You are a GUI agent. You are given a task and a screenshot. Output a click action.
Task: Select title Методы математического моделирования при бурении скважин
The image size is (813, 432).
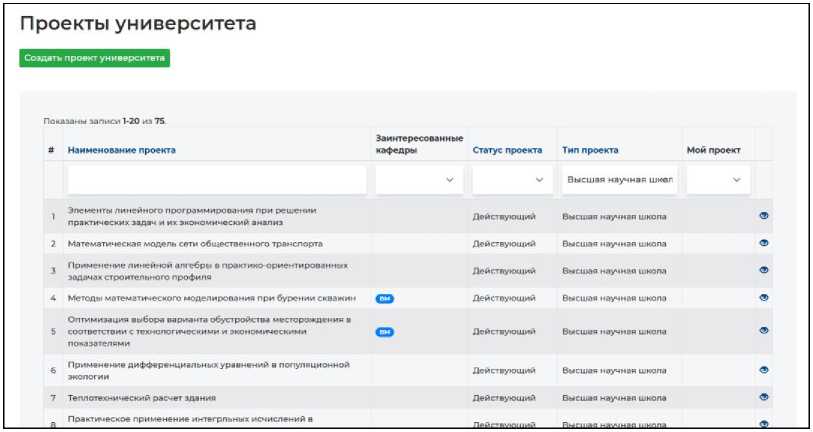click(212, 298)
